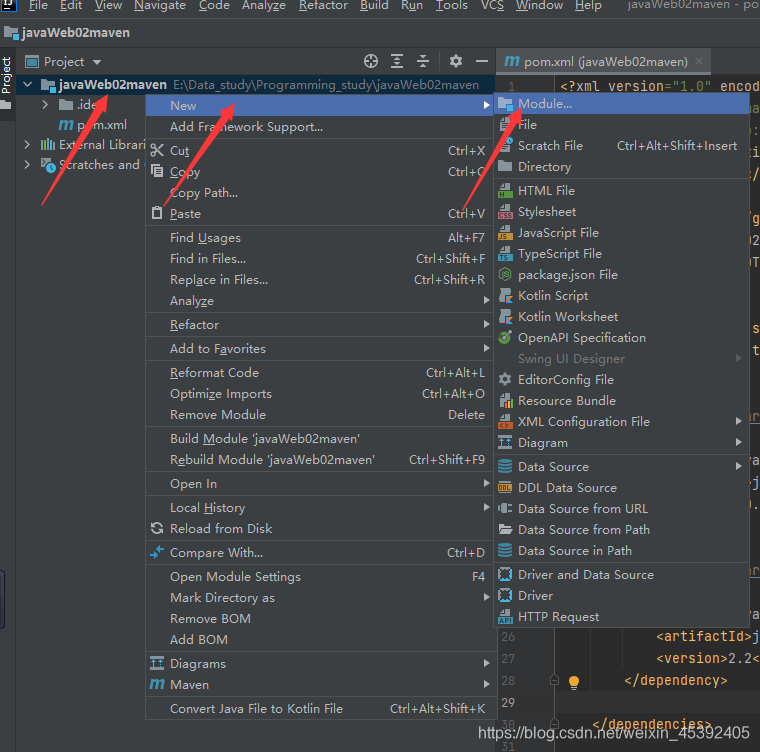The image size is (760, 752).
Task: Open the Code menu in menu bar
Action: point(214,6)
